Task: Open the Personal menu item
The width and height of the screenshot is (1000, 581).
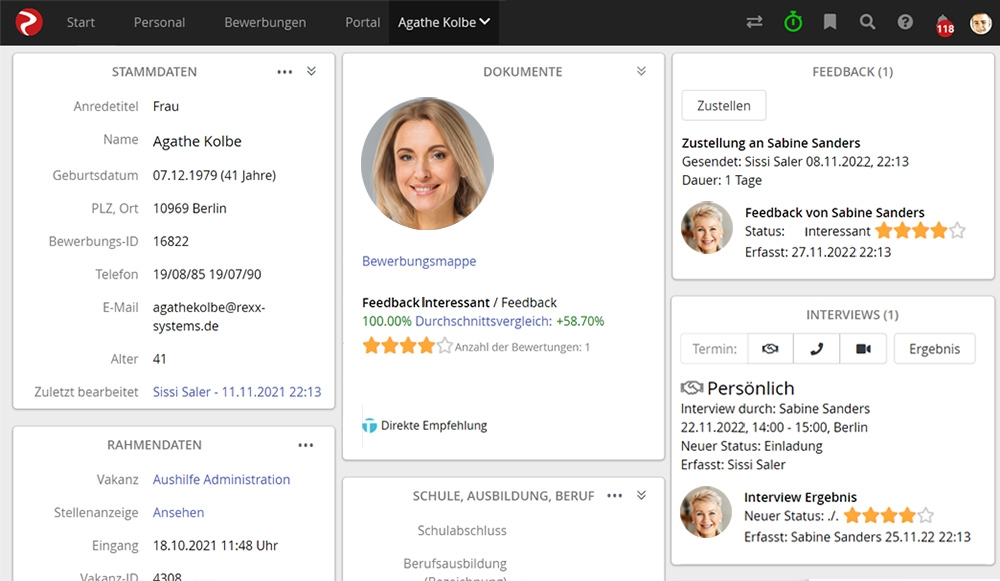Action: 159,22
